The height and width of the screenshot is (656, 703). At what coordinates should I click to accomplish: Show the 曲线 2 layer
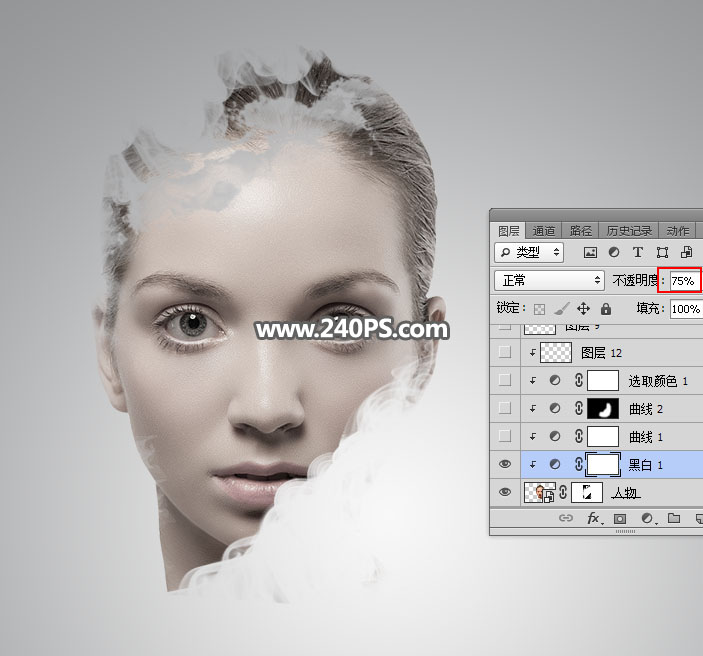pyautogui.click(x=505, y=408)
